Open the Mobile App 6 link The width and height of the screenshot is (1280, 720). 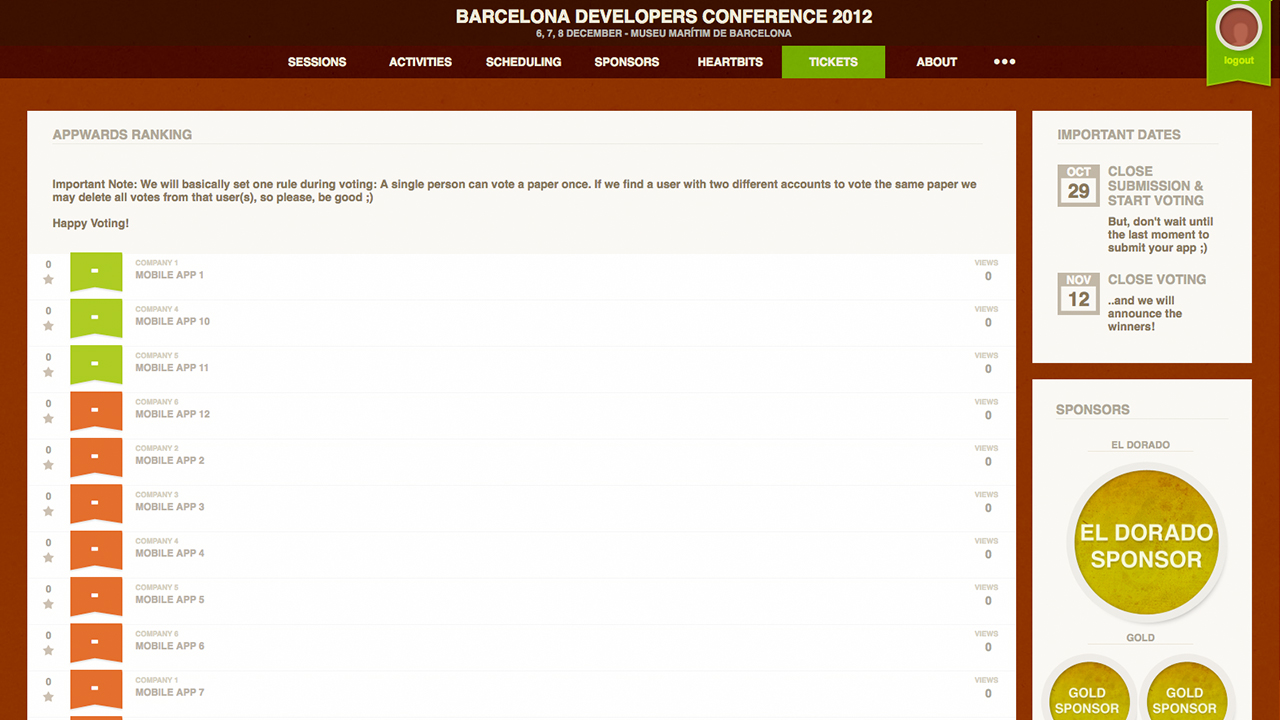click(x=169, y=646)
